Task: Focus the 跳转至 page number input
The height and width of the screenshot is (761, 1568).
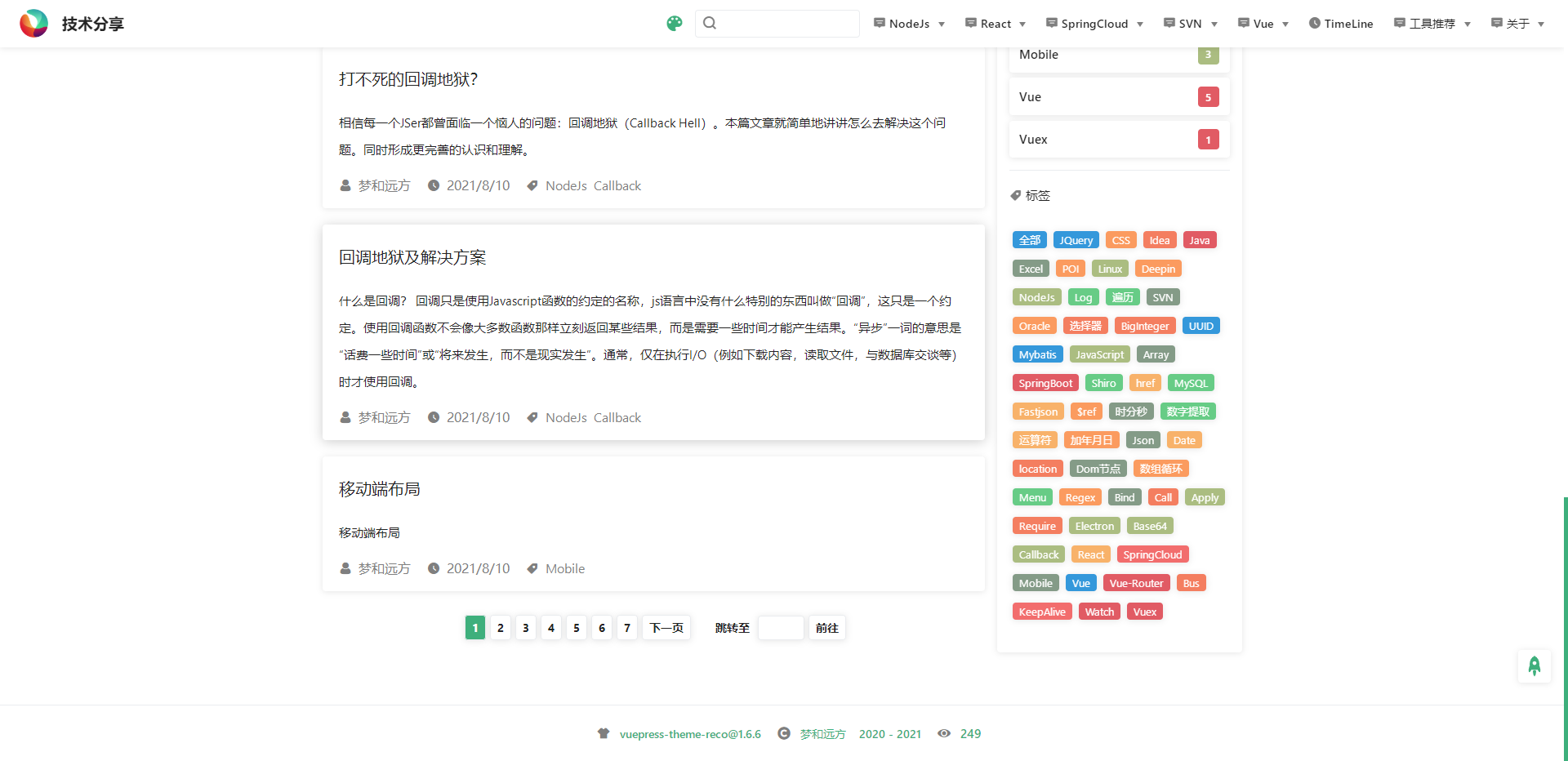Action: tap(781, 627)
